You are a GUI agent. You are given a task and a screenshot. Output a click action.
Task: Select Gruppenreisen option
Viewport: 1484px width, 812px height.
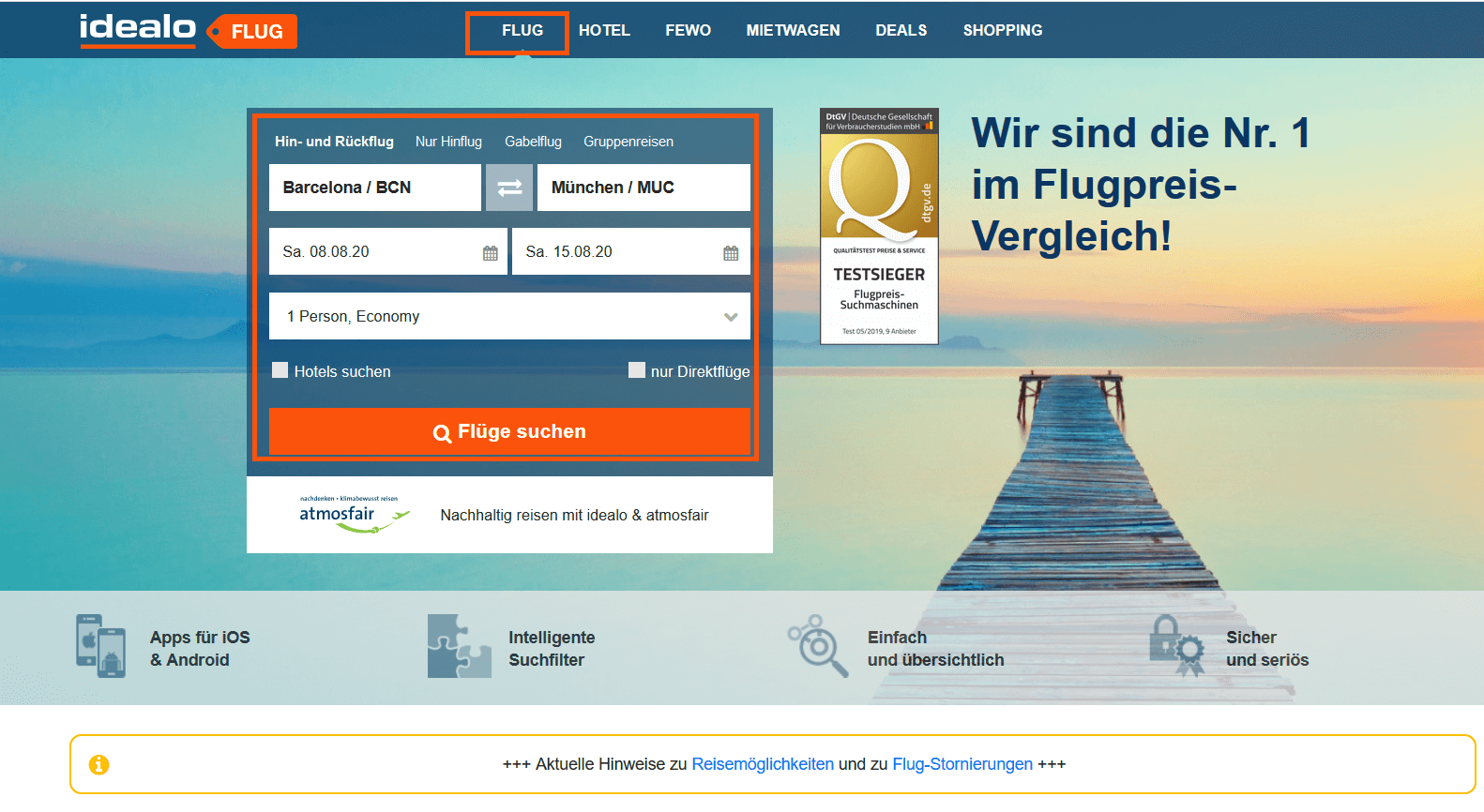click(x=628, y=142)
